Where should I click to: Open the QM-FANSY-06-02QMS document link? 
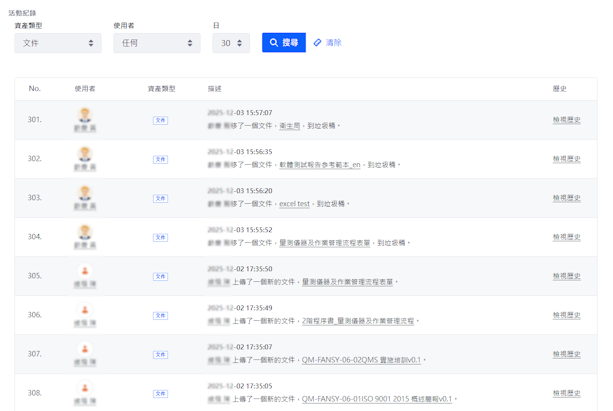tap(361, 360)
